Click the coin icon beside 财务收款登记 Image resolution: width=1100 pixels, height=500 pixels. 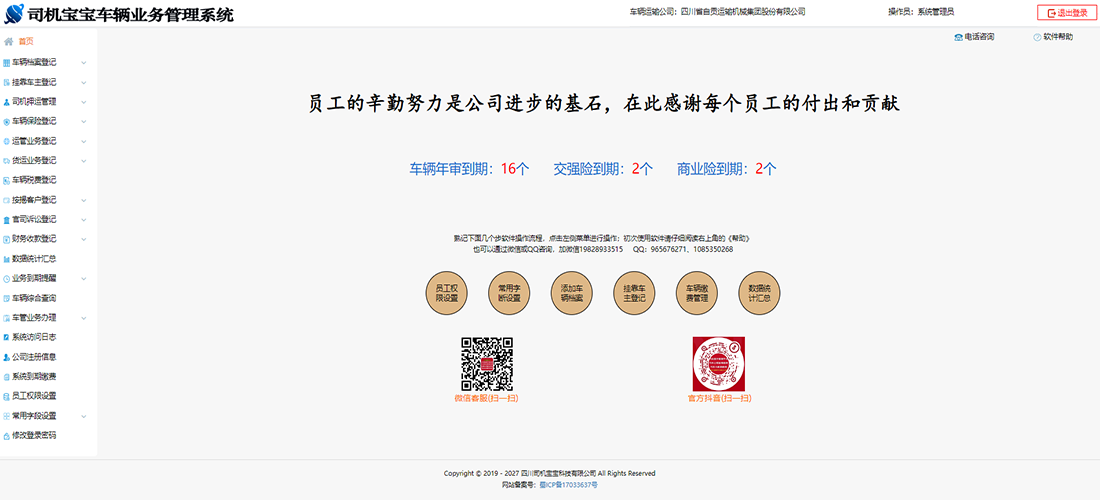pyautogui.click(x=6, y=239)
